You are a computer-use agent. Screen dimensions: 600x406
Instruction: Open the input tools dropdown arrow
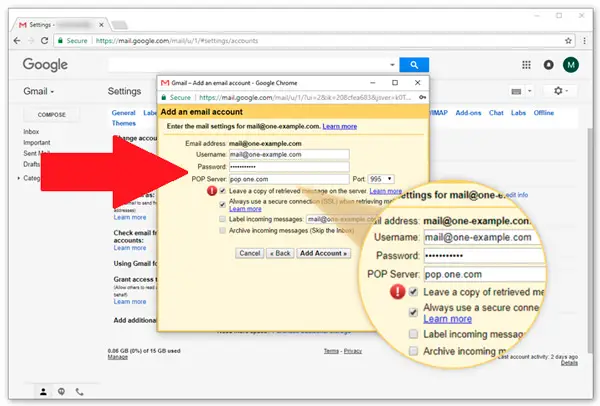tap(530, 91)
